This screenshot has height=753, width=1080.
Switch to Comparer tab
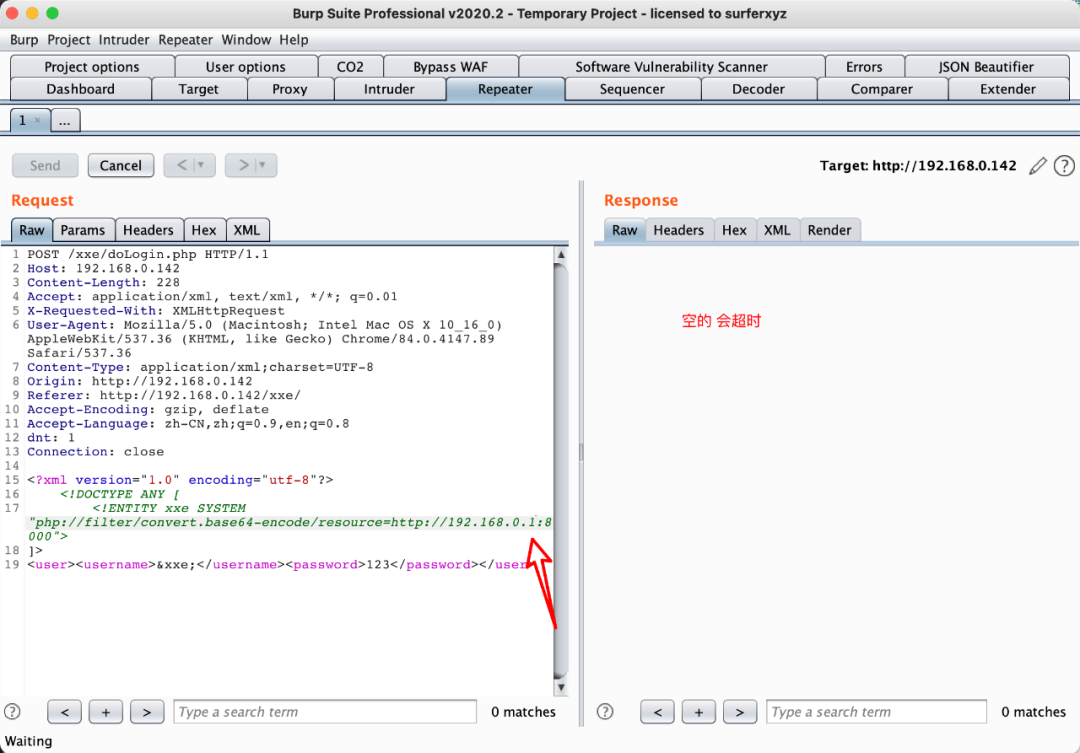(x=882, y=89)
